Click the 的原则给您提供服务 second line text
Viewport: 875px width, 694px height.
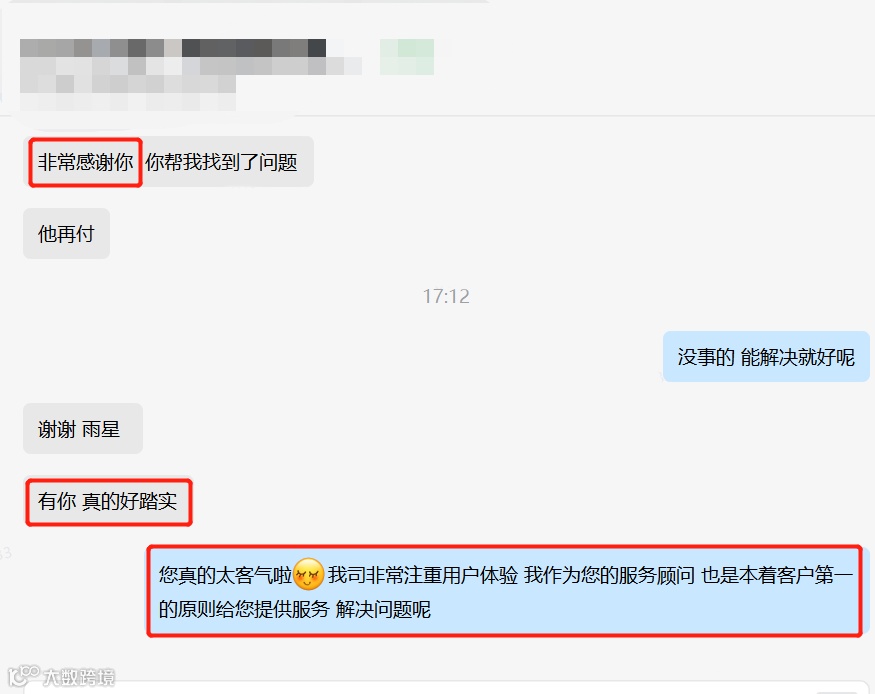(244, 609)
